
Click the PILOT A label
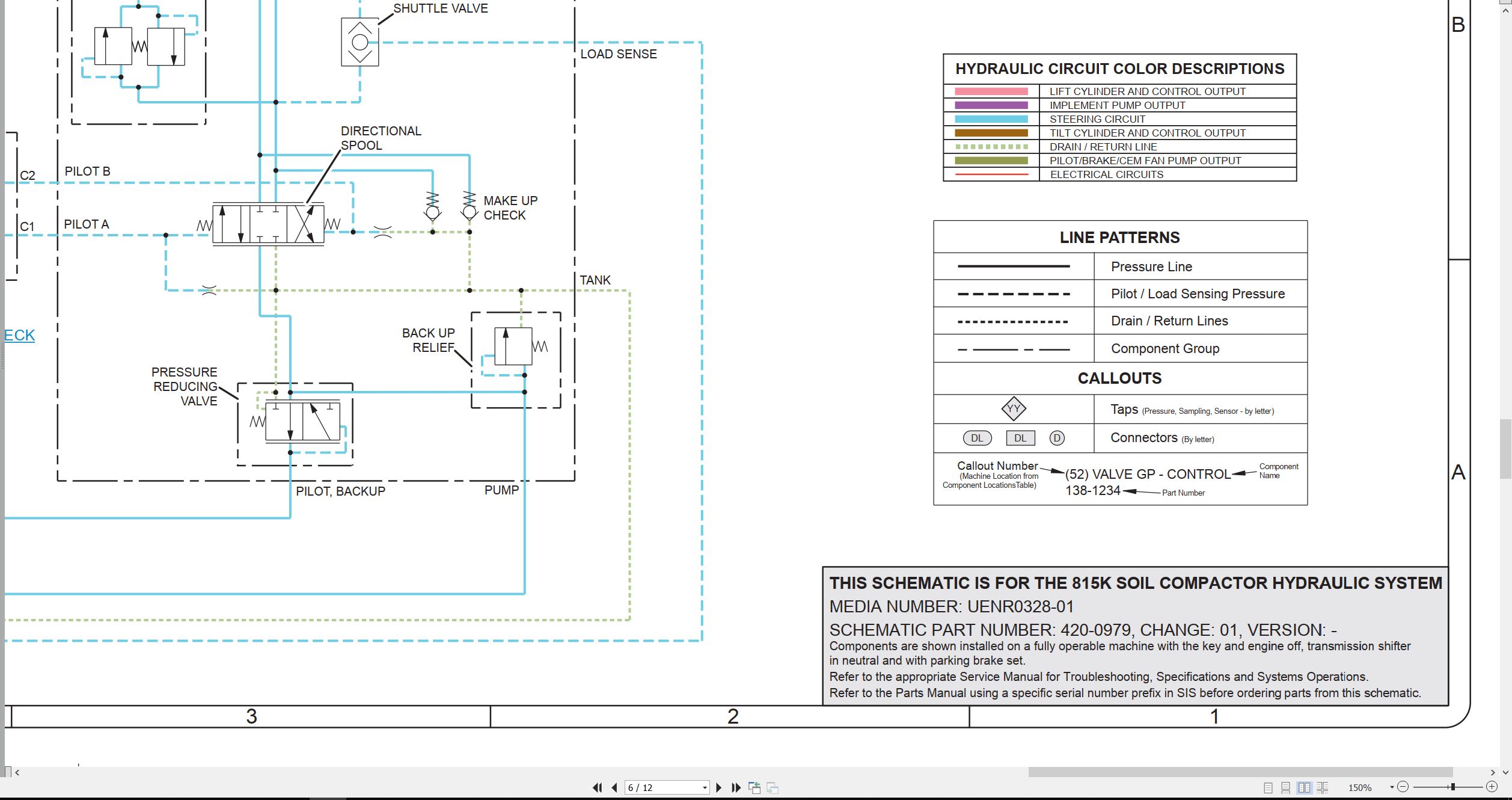[x=87, y=224]
